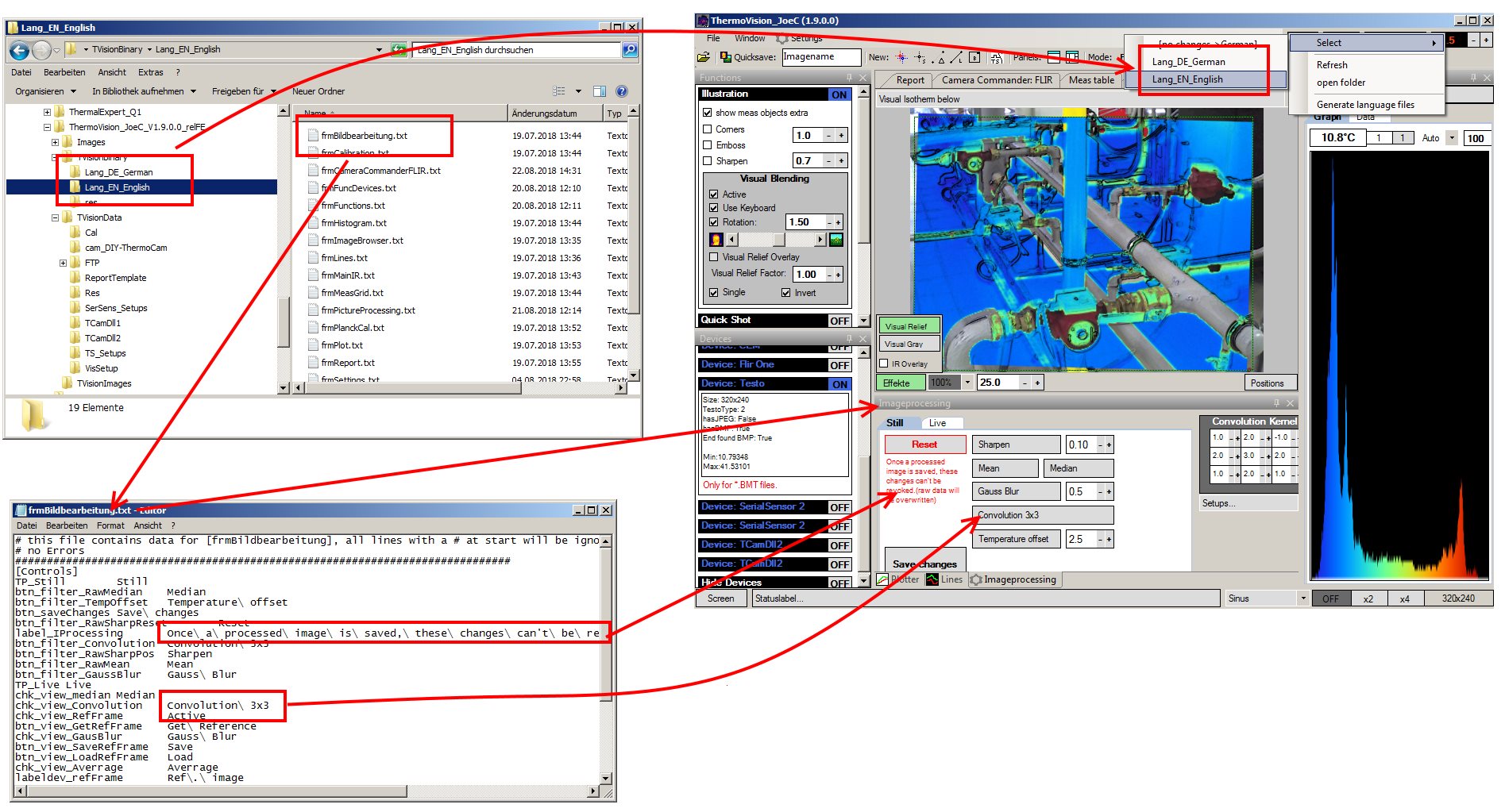1505x812 pixels.
Task: Uncheck the Invert checkbox
Action: coord(786,293)
